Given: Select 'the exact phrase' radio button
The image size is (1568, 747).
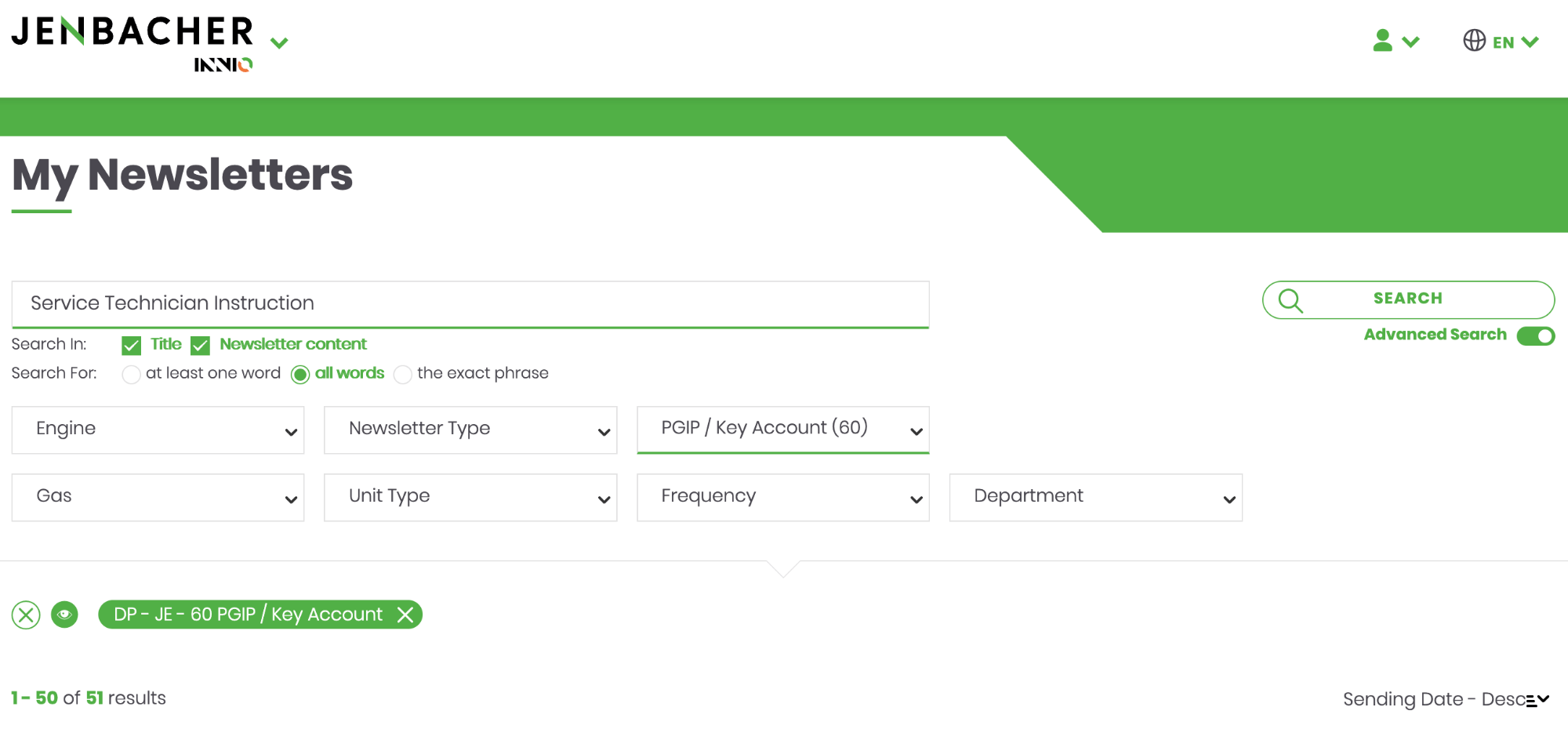Looking at the screenshot, I should click(x=403, y=375).
